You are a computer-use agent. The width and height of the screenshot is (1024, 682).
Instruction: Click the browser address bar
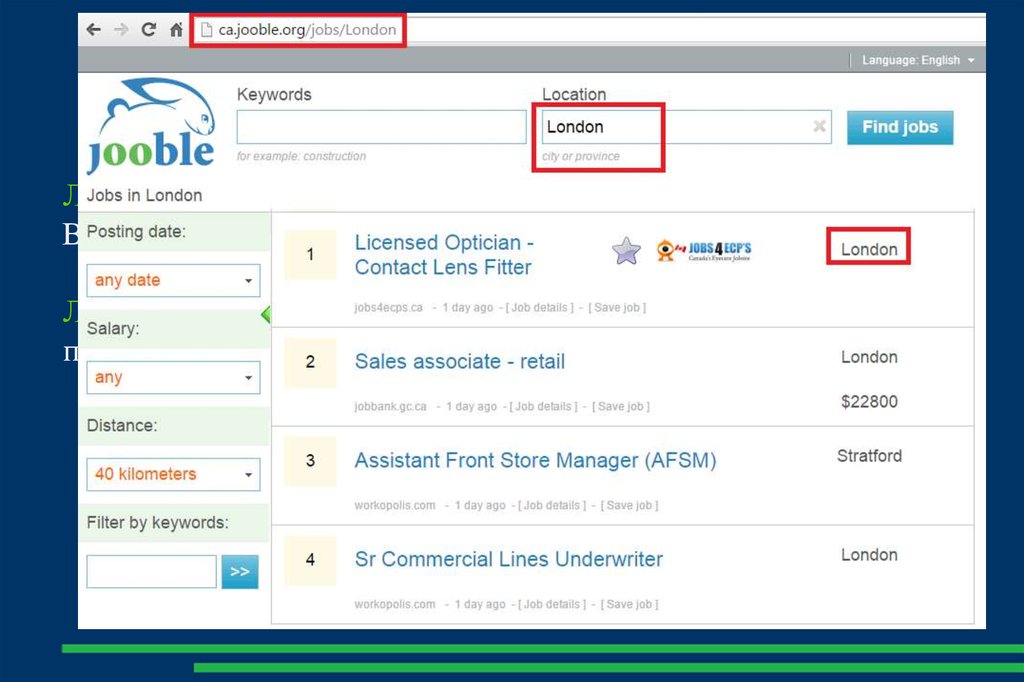[600, 30]
